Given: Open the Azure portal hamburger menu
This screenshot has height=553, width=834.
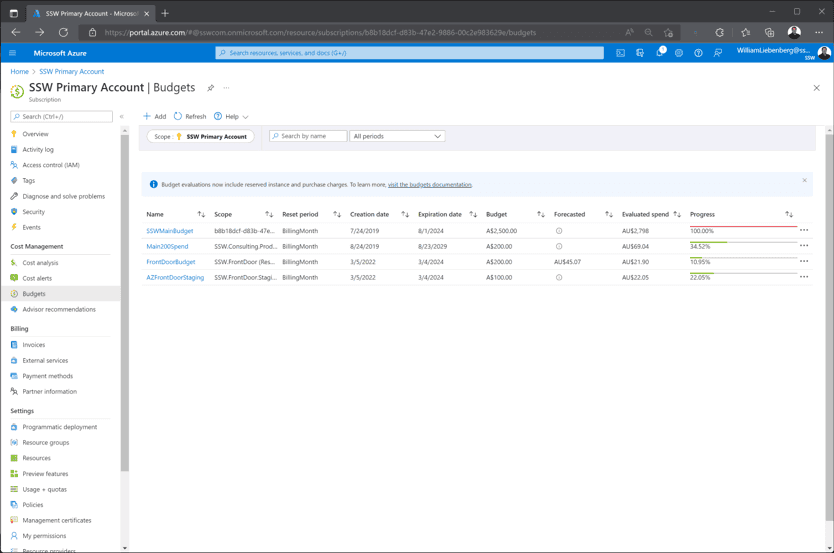Looking at the screenshot, I should (13, 53).
